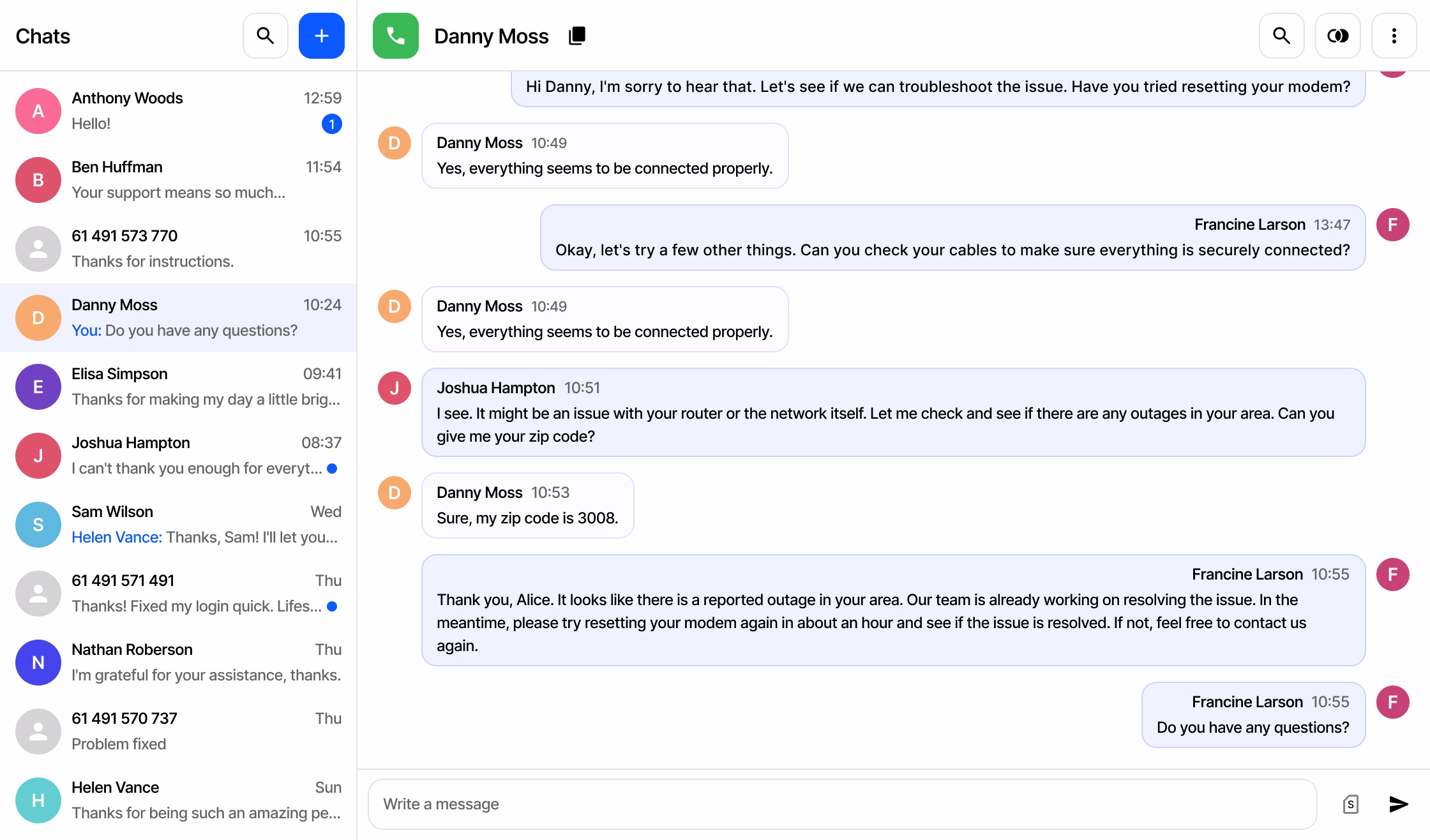Open the three-dots more options menu
The width and height of the screenshot is (1430, 840).
click(x=1394, y=36)
